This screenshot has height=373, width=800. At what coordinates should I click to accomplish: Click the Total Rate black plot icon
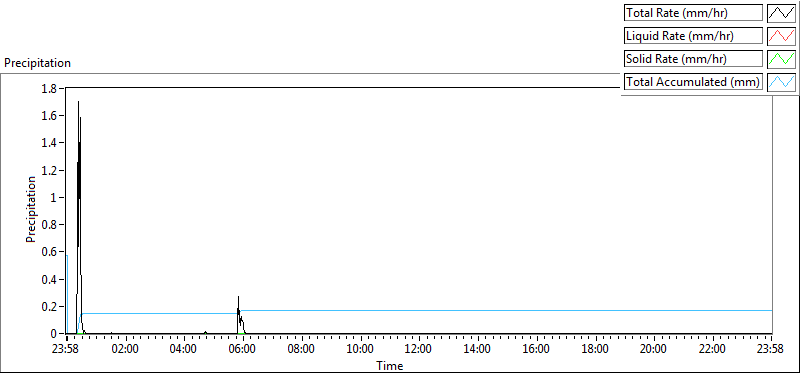tap(781, 12)
